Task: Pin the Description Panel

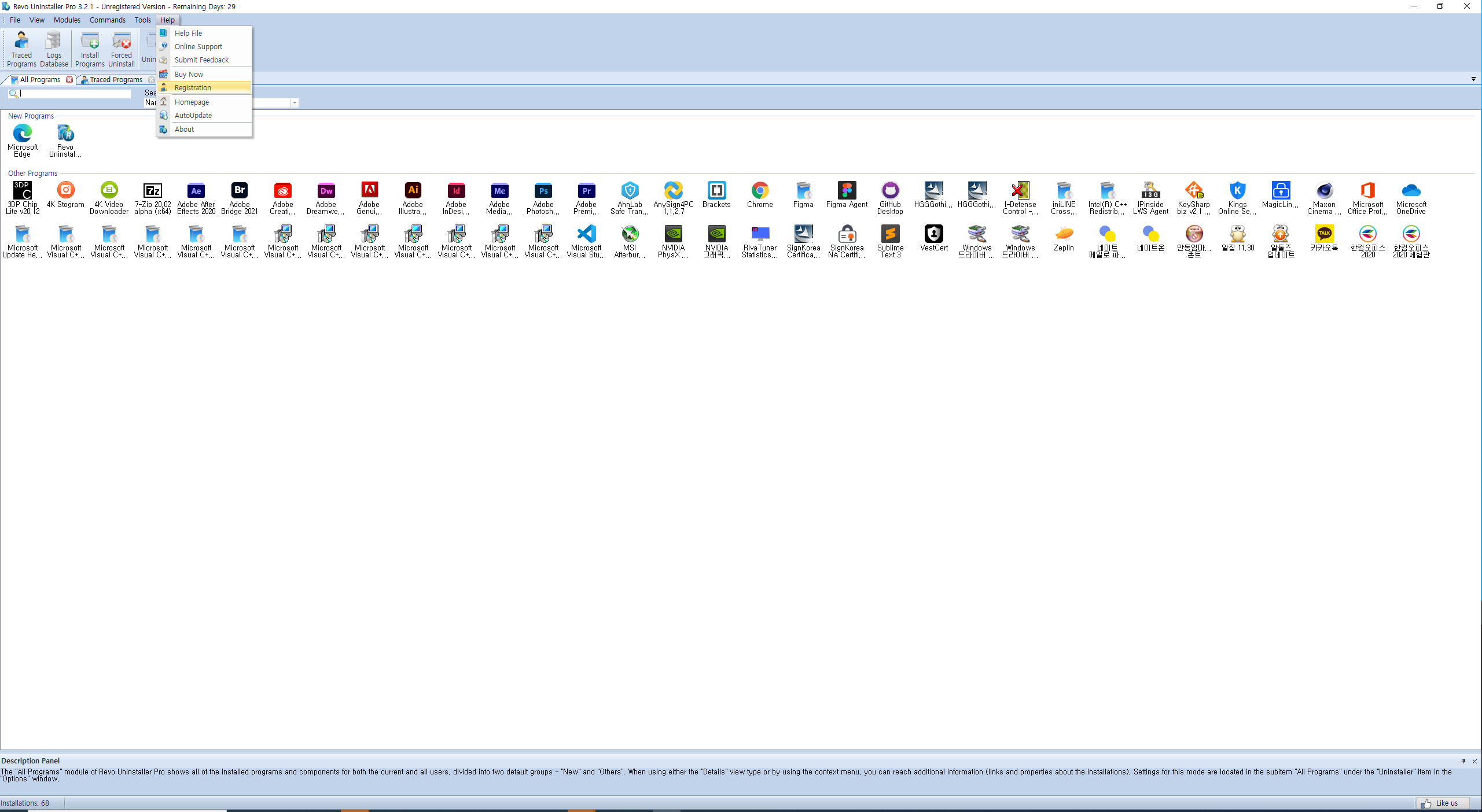Action: point(1463,761)
